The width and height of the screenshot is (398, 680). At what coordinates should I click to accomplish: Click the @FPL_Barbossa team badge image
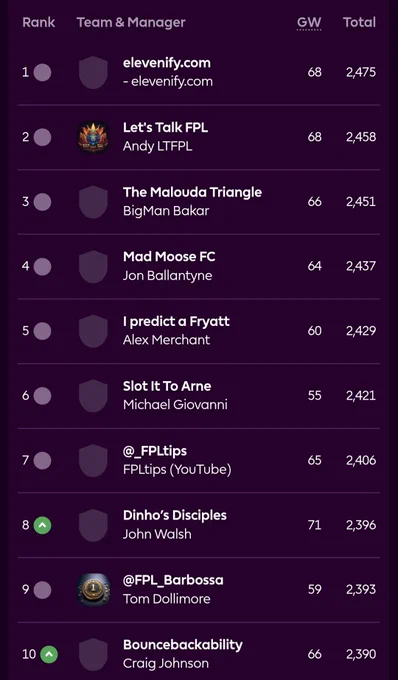click(93, 590)
